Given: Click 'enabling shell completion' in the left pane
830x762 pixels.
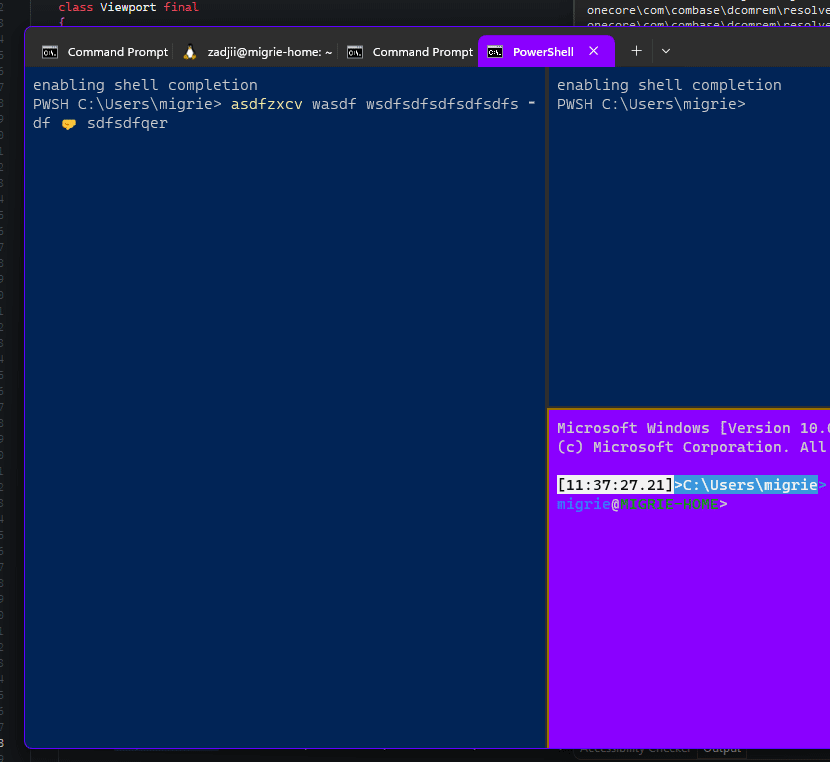Looking at the screenshot, I should 145,85.
